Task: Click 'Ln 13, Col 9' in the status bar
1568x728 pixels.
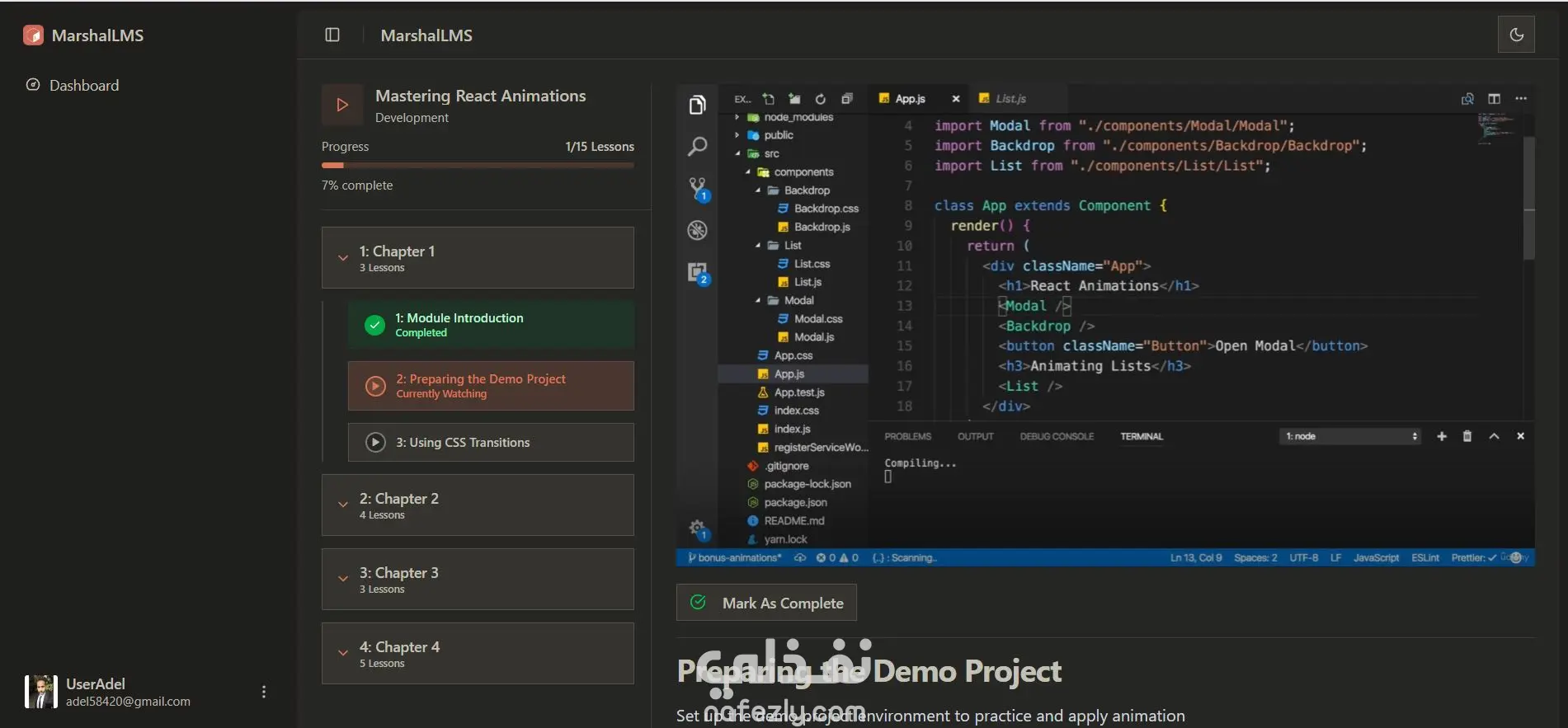Action: (1196, 558)
